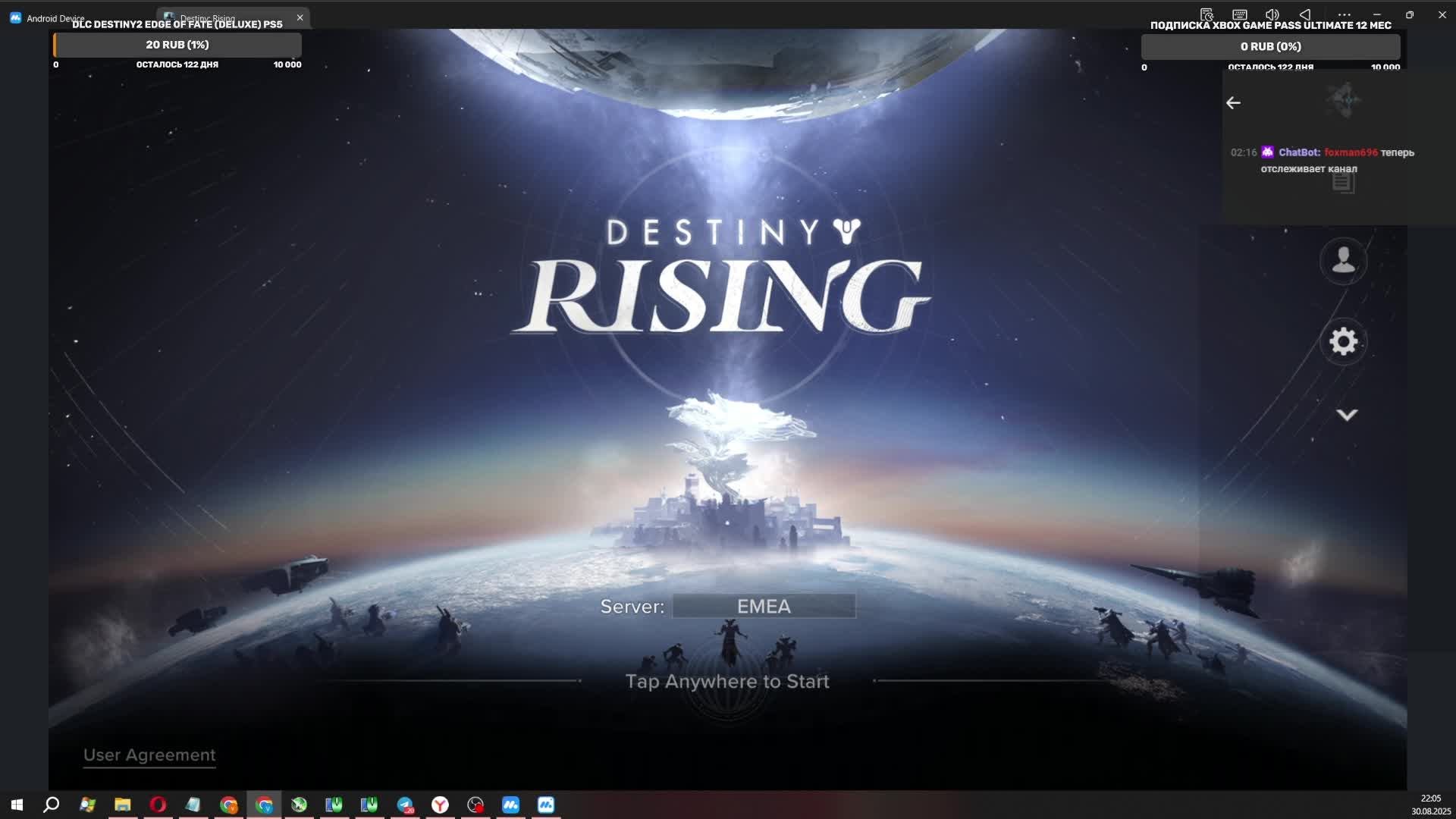Image resolution: width=1456 pixels, height=819 pixels.
Task: Click the 20 RUB donation progress bar
Action: [177, 45]
